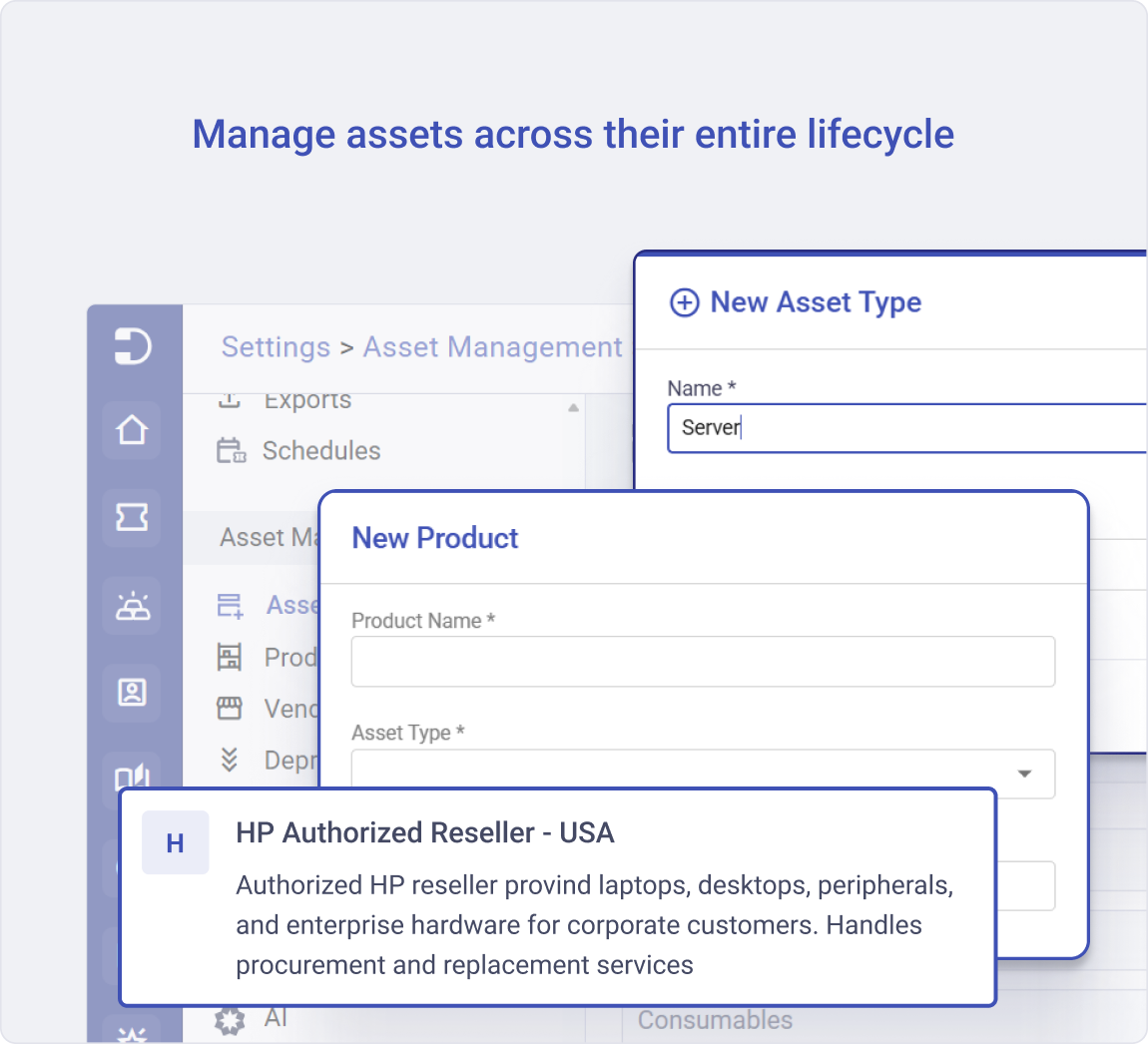The image size is (1148, 1044).
Task: Click the Vendors store icon
Action: click(230, 708)
